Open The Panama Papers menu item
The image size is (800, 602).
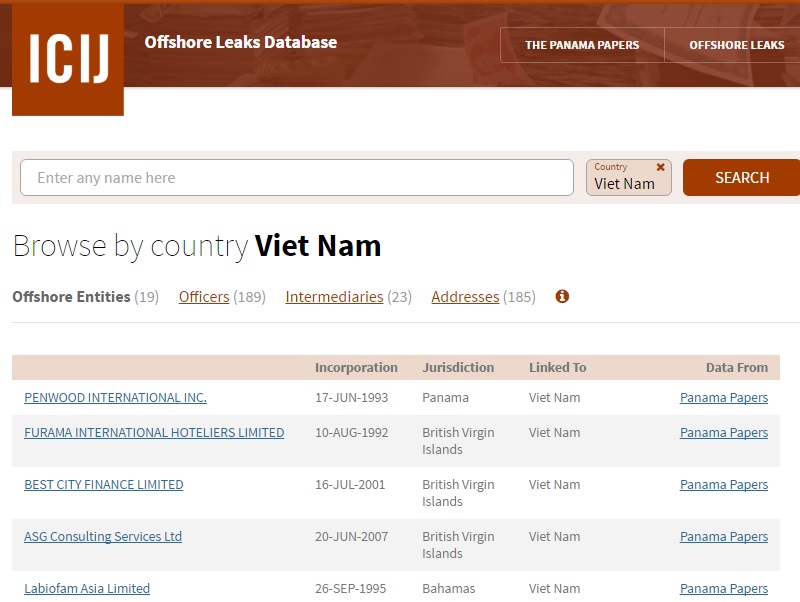582,45
